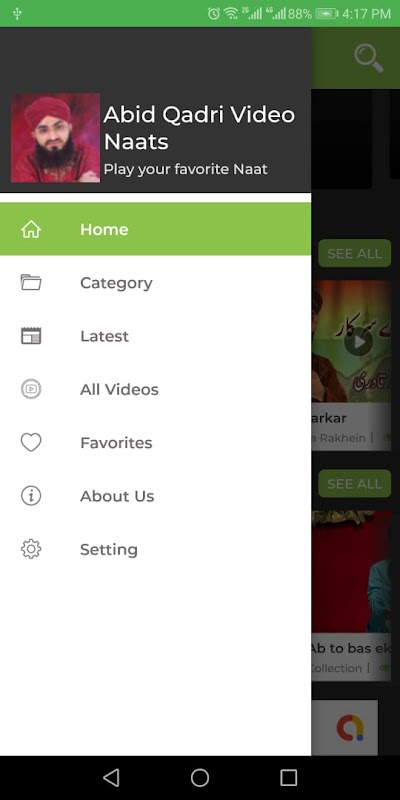
Task: Tap the folder icon beside Category
Action: pos(31,283)
